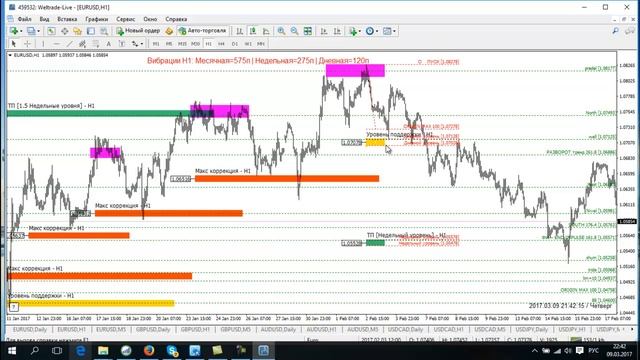The image size is (640, 360).
Task: Select the text label tool
Action: point(122,44)
